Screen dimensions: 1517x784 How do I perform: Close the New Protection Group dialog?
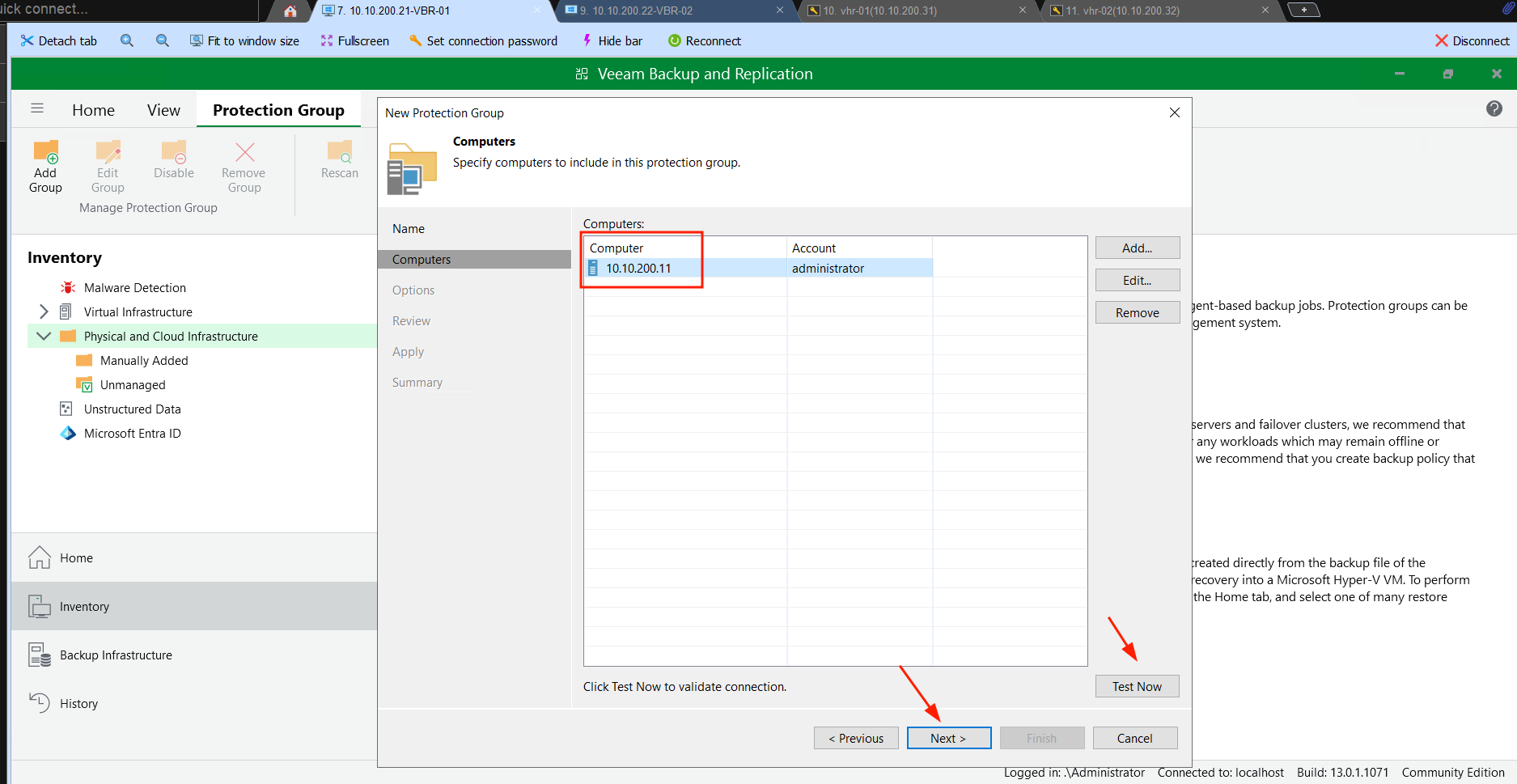(x=1174, y=112)
